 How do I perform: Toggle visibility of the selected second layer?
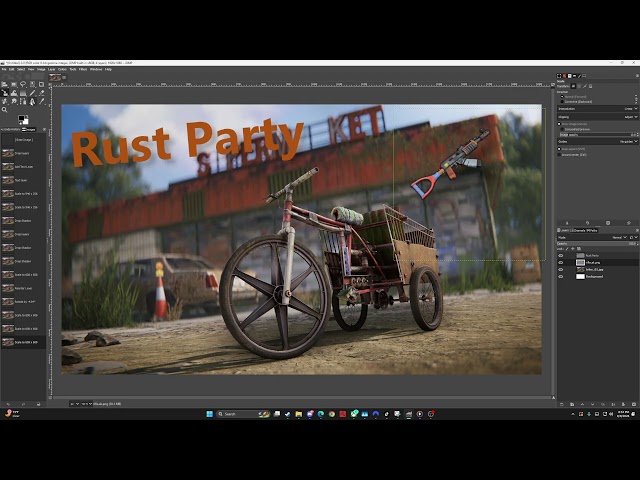tap(561, 262)
